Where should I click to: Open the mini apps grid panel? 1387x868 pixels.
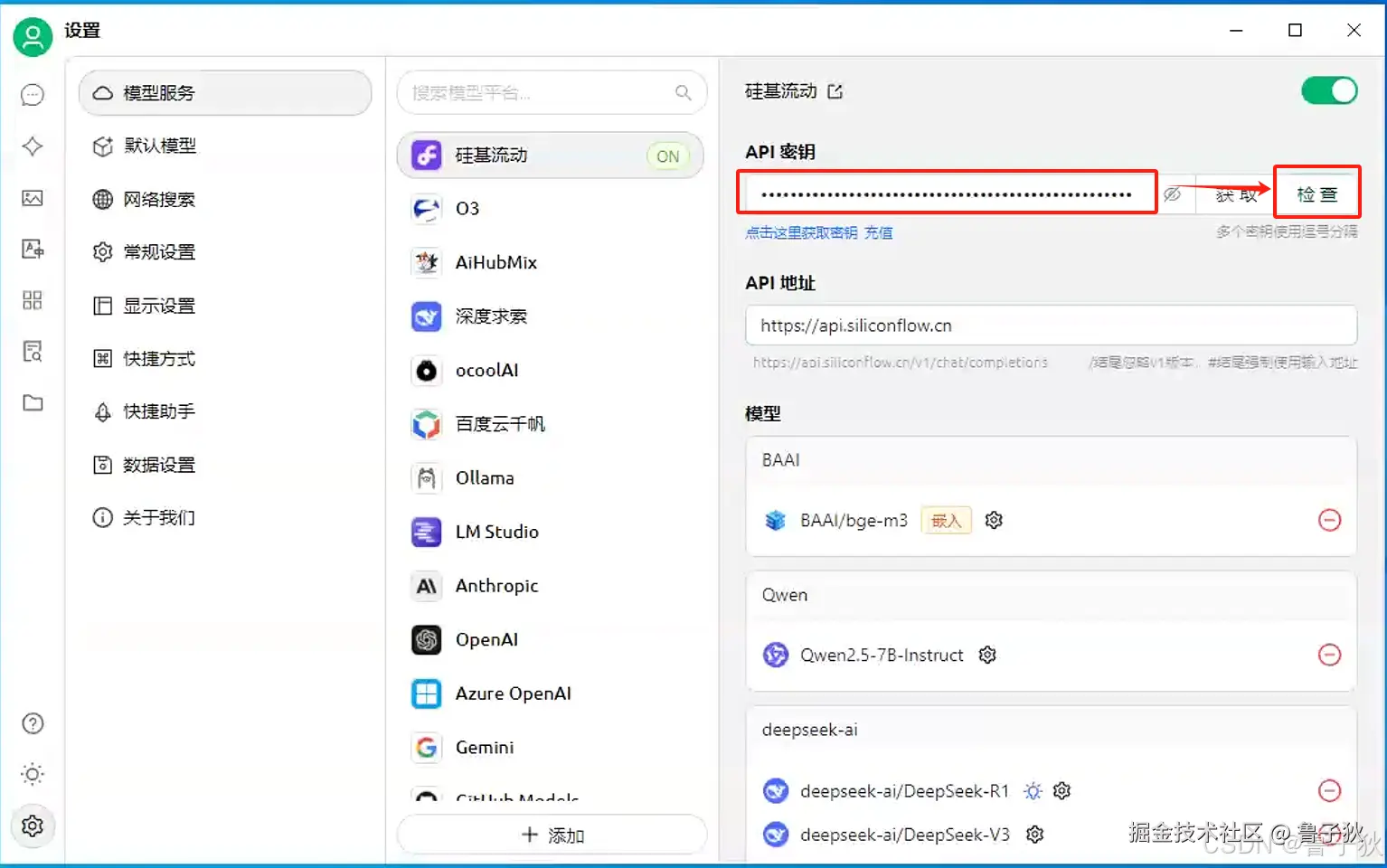click(33, 300)
